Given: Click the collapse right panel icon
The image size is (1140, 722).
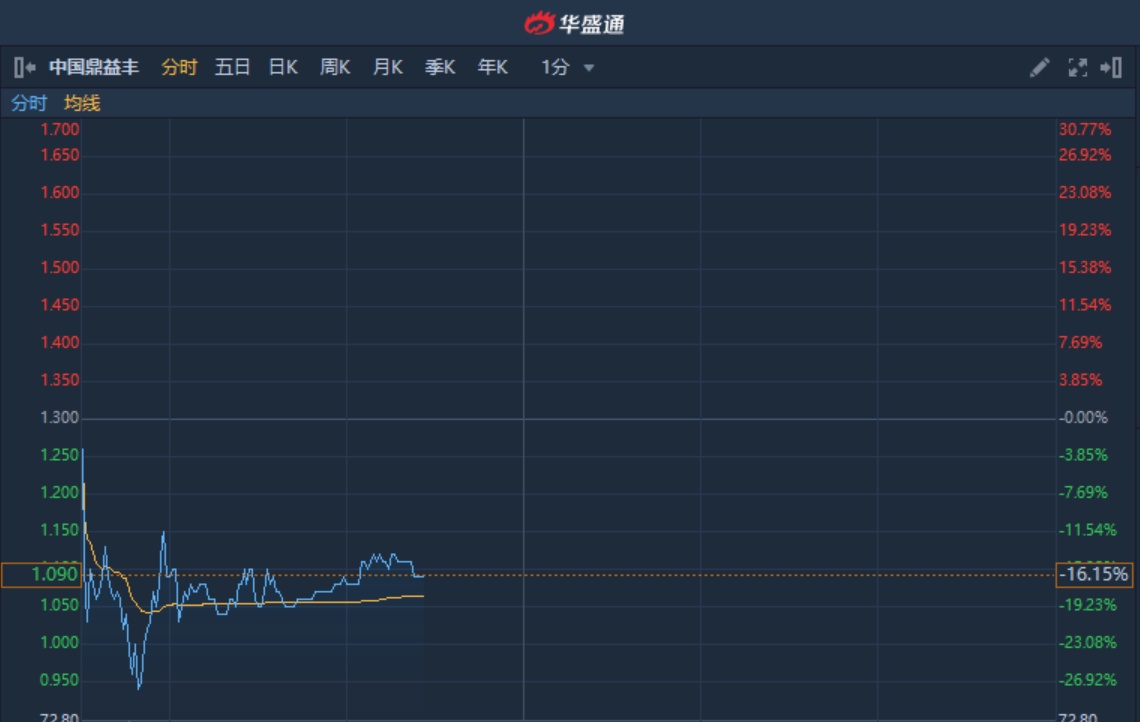Looking at the screenshot, I should (x=1111, y=67).
